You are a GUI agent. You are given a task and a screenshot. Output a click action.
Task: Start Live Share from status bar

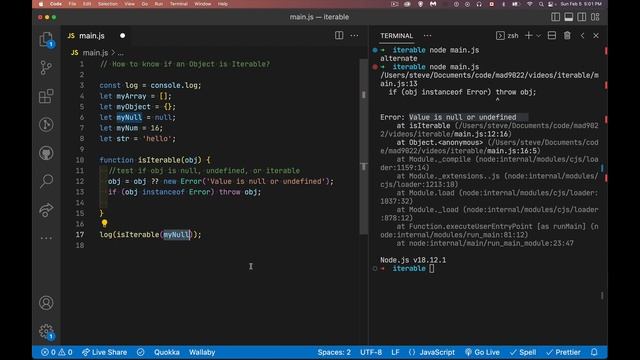pos(104,352)
